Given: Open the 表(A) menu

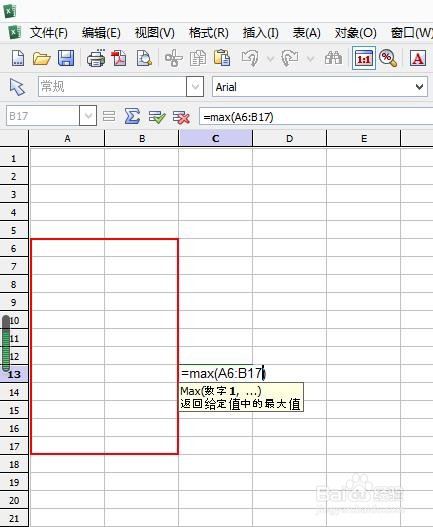Looking at the screenshot, I should coord(306,33).
